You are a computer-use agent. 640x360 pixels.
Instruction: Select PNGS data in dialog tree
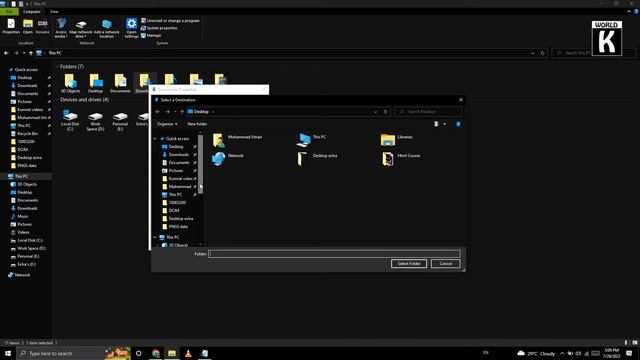[175, 227]
